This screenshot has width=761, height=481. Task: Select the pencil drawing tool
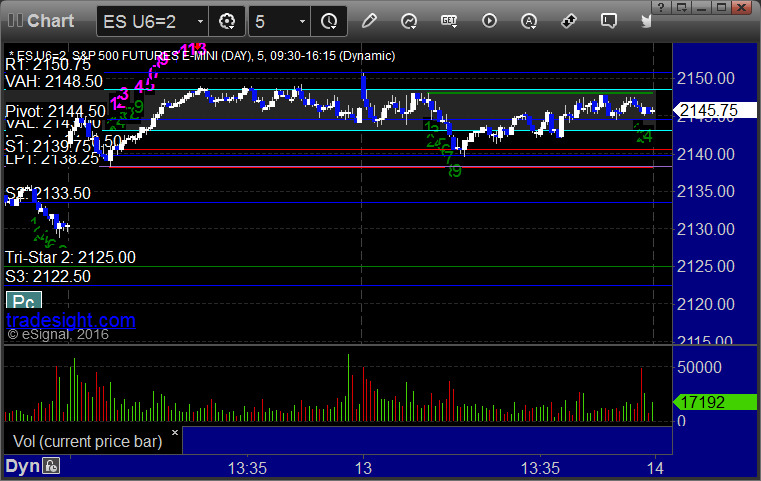pos(369,21)
